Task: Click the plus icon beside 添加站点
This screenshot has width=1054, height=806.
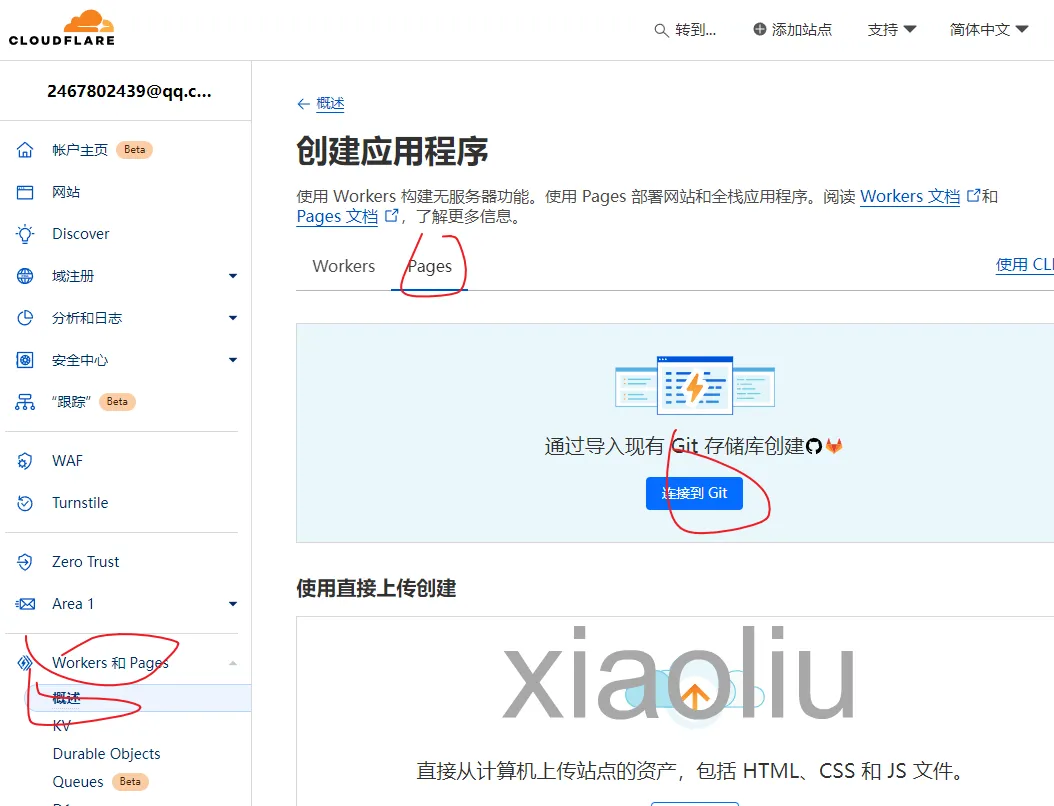Action: pos(760,29)
